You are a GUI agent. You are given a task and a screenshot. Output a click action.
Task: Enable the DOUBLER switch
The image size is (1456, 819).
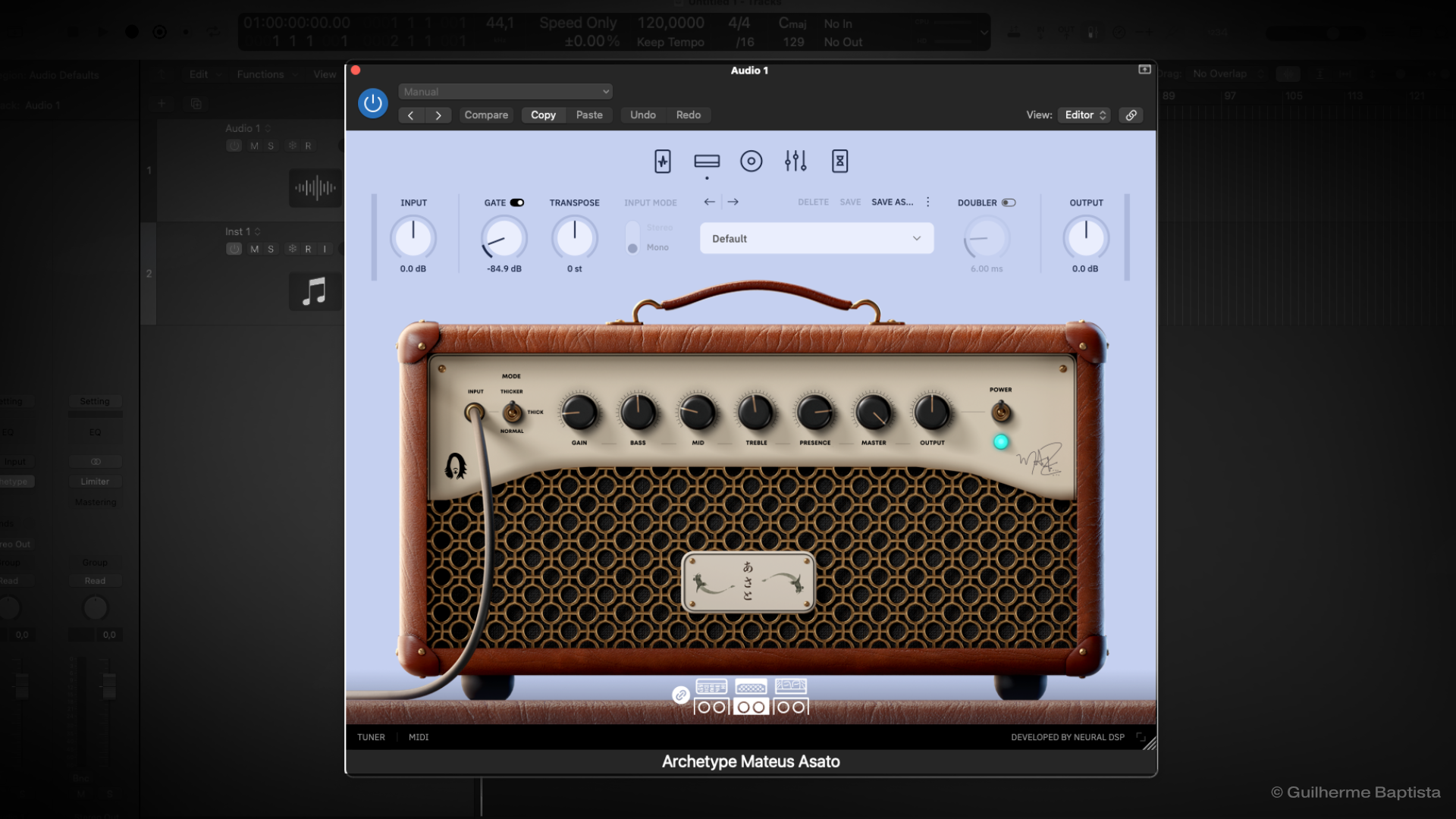click(x=1008, y=202)
